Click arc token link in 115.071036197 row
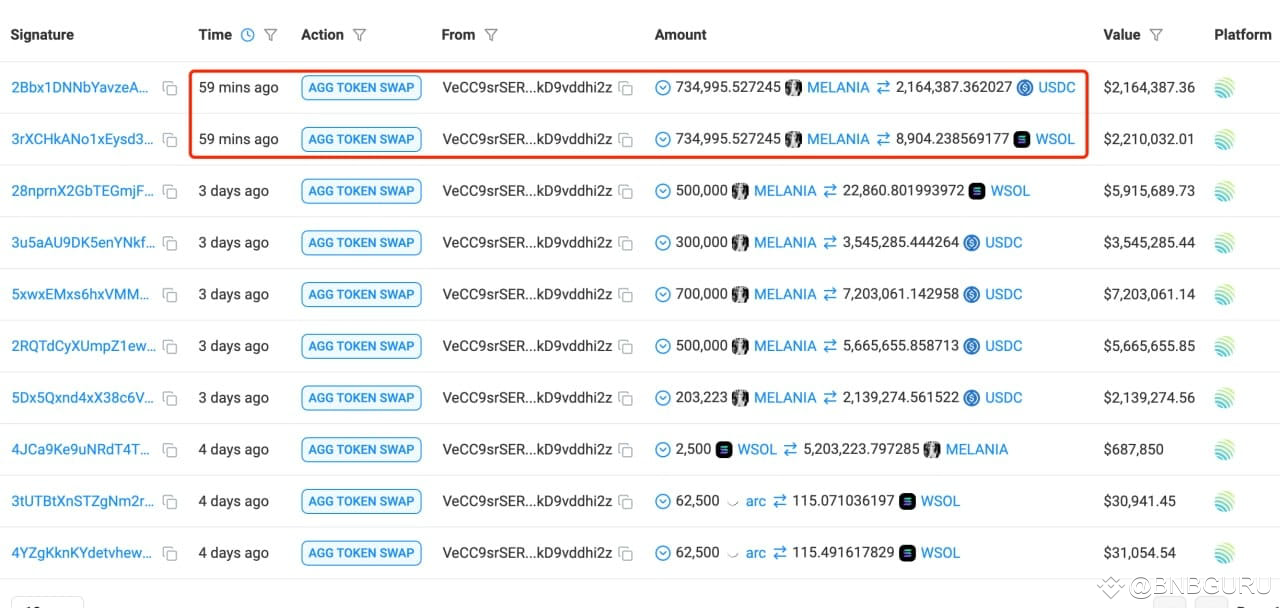Image resolution: width=1280 pixels, height=608 pixels. point(756,502)
